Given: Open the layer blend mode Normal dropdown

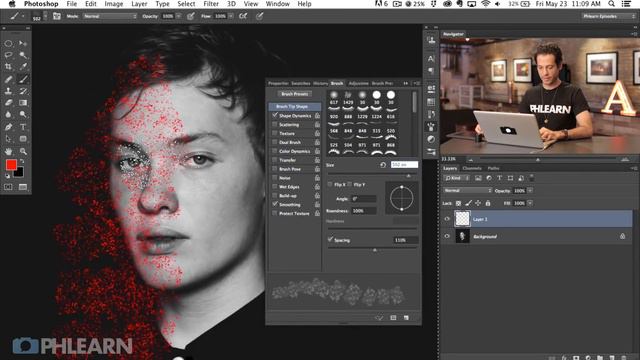Looking at the screenshot, I should (468, 191).
